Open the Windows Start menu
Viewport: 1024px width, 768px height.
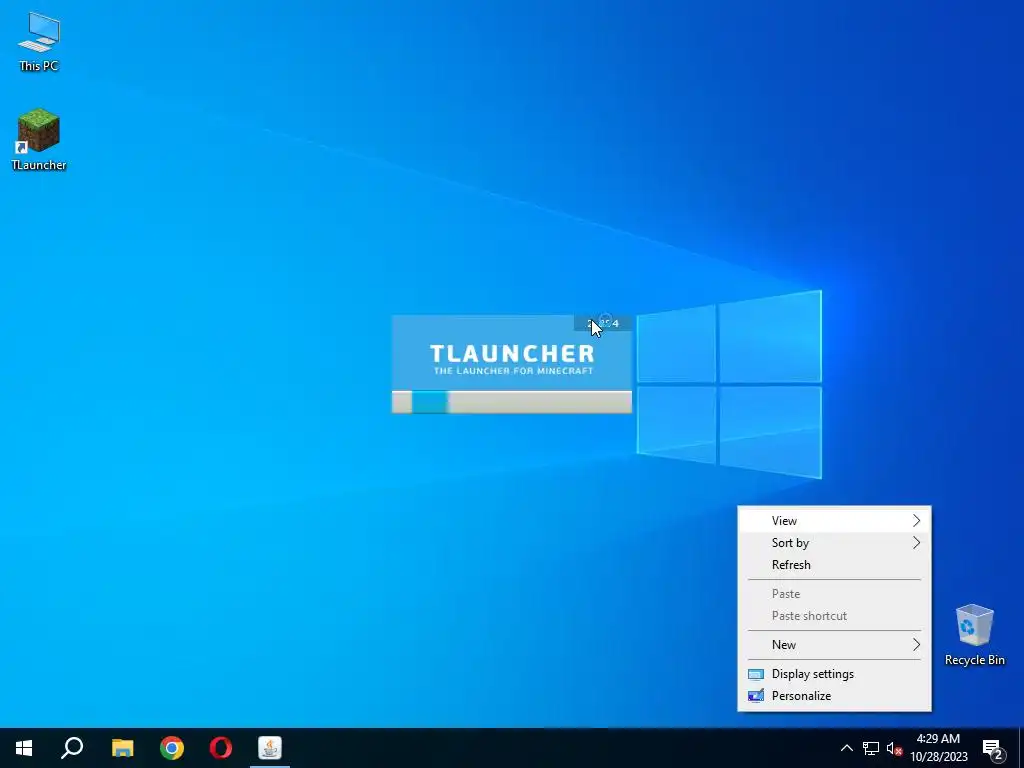pyautogui.click(x=24, y=748)
